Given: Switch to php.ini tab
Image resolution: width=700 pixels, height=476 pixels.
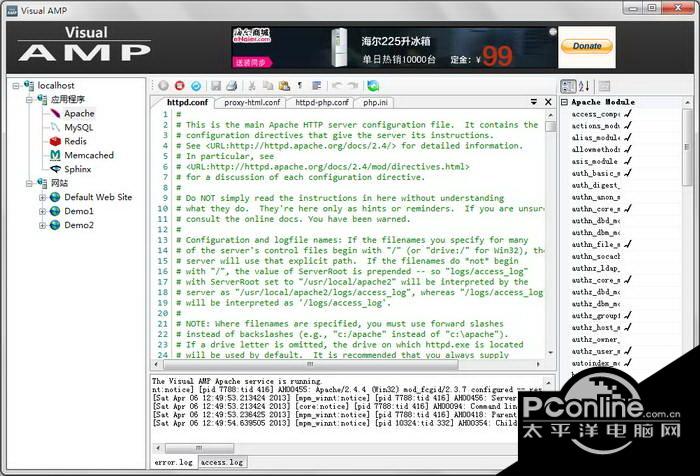Looking at the screenshot, I should click(375, 102).
